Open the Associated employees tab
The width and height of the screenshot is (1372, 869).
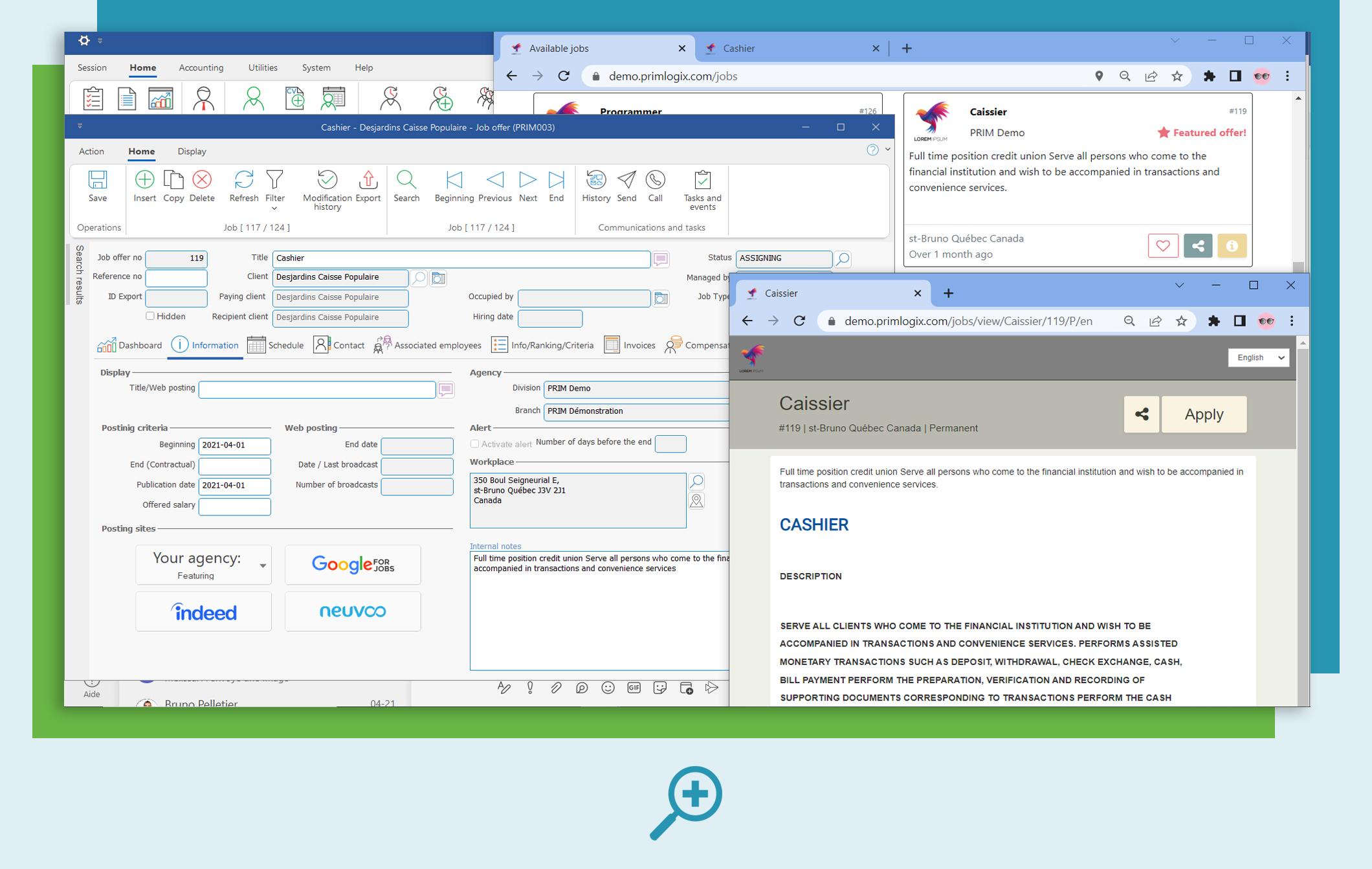[428, 345]
